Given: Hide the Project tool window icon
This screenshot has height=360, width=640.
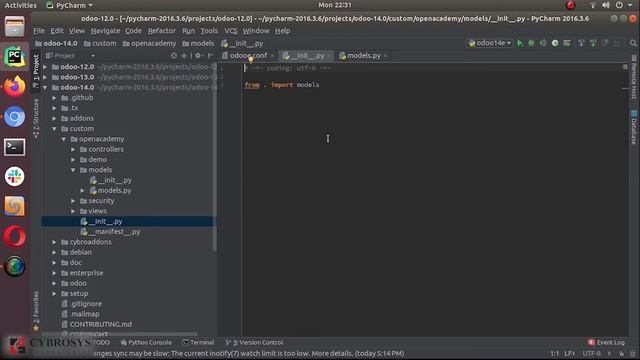Looking at the screenshot, I should tap(211, 56).
